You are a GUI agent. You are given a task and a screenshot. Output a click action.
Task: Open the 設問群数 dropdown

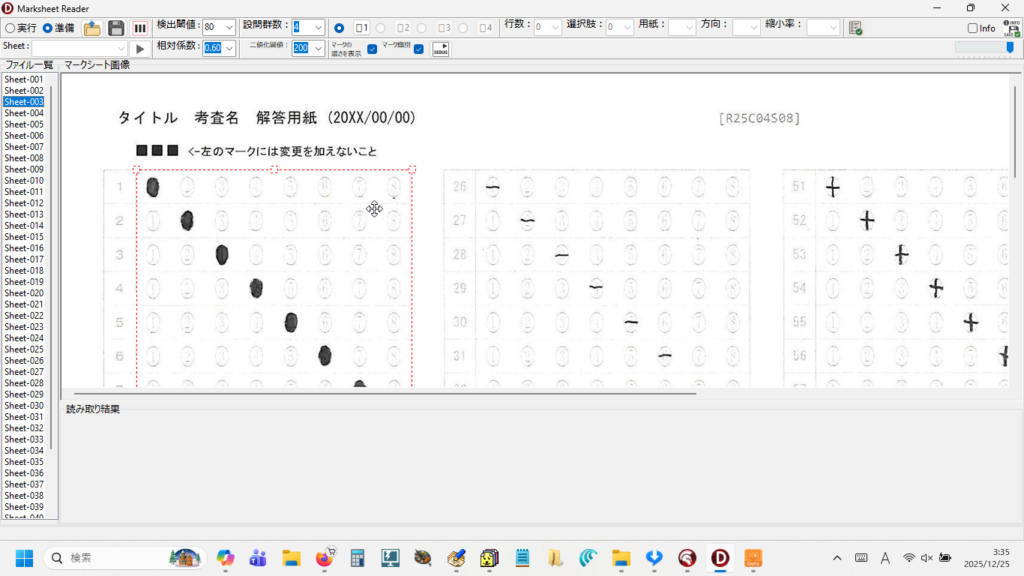tap(318, 28)
